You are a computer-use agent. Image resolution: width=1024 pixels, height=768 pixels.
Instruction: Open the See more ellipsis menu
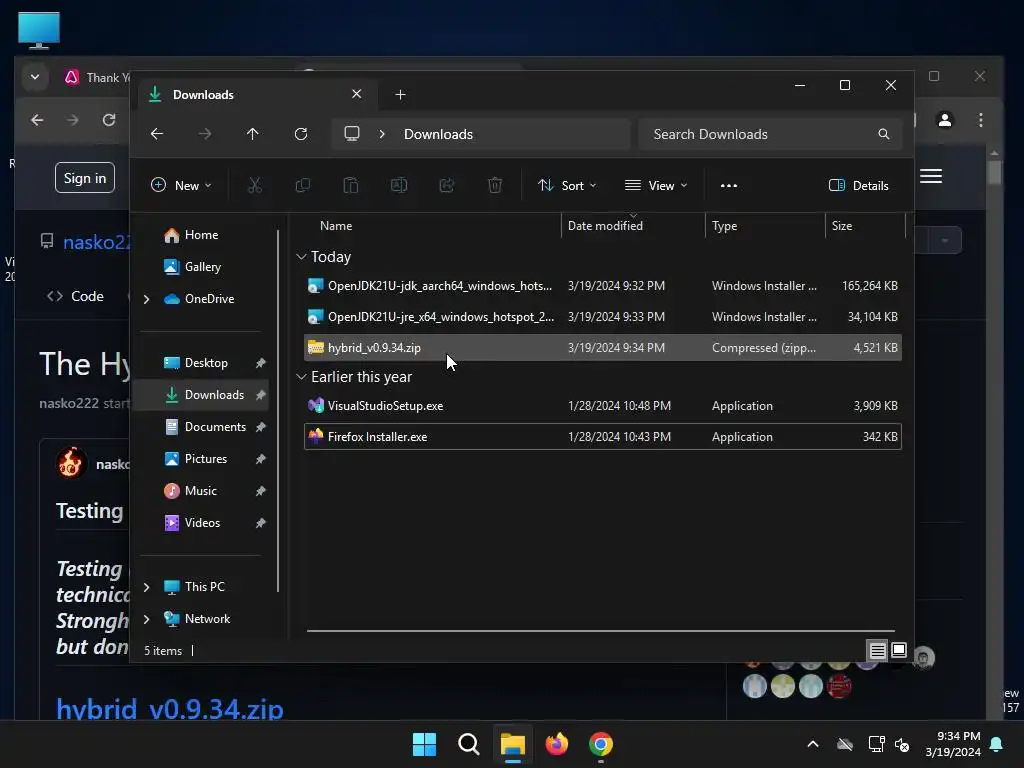coord(729,185)
